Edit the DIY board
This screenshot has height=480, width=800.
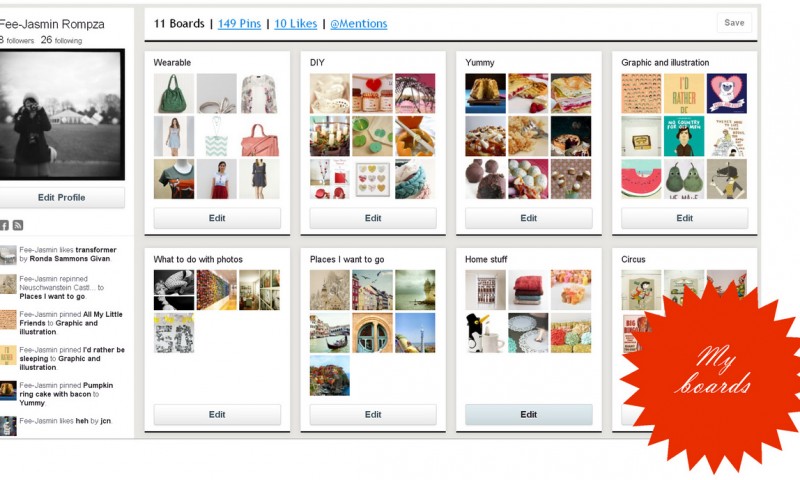[373, 218]
